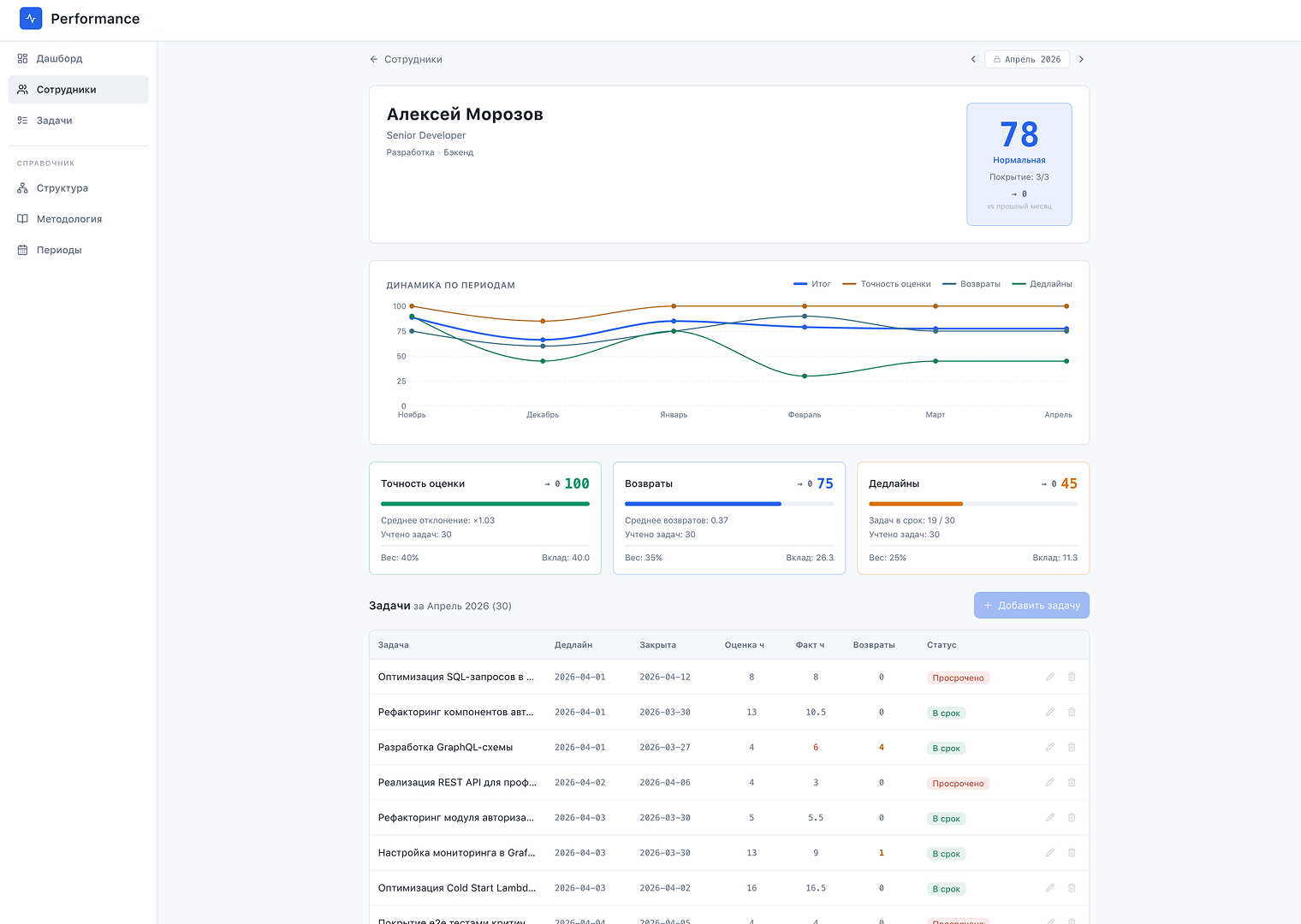Toggle the Точность оценки legend item
Screen dimensions: 1301x924
(887, 284)
